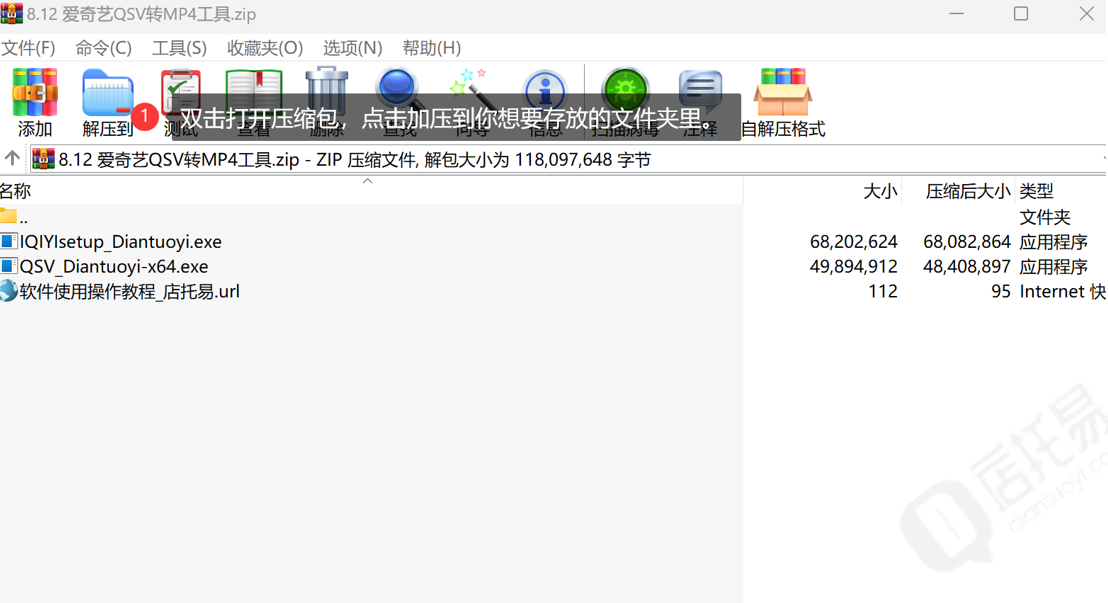This screenshot has height=603, width=1108.
Task: Click the Self-Extracting (自解压格式) box icon
Action: coord(783,92)
